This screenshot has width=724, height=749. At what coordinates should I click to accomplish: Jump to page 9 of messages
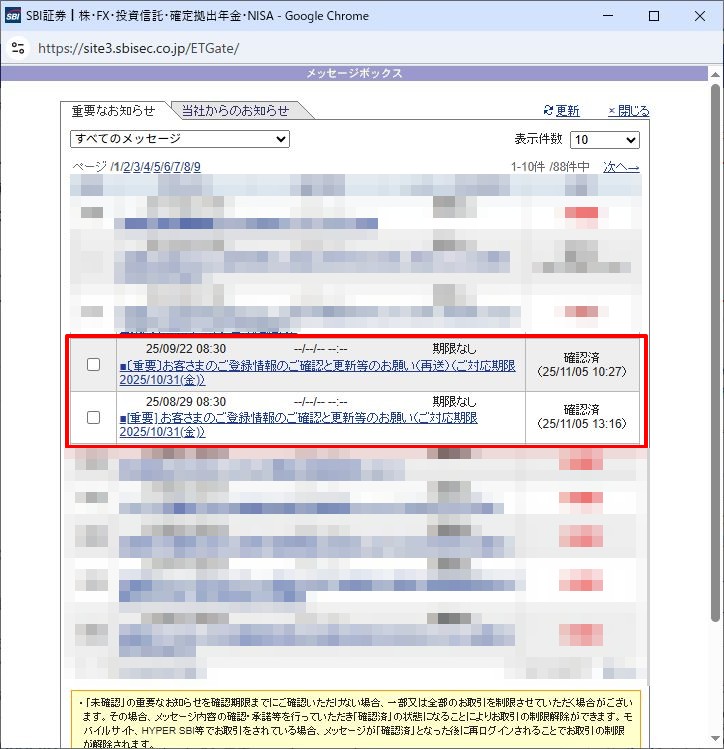coord(197,167)
